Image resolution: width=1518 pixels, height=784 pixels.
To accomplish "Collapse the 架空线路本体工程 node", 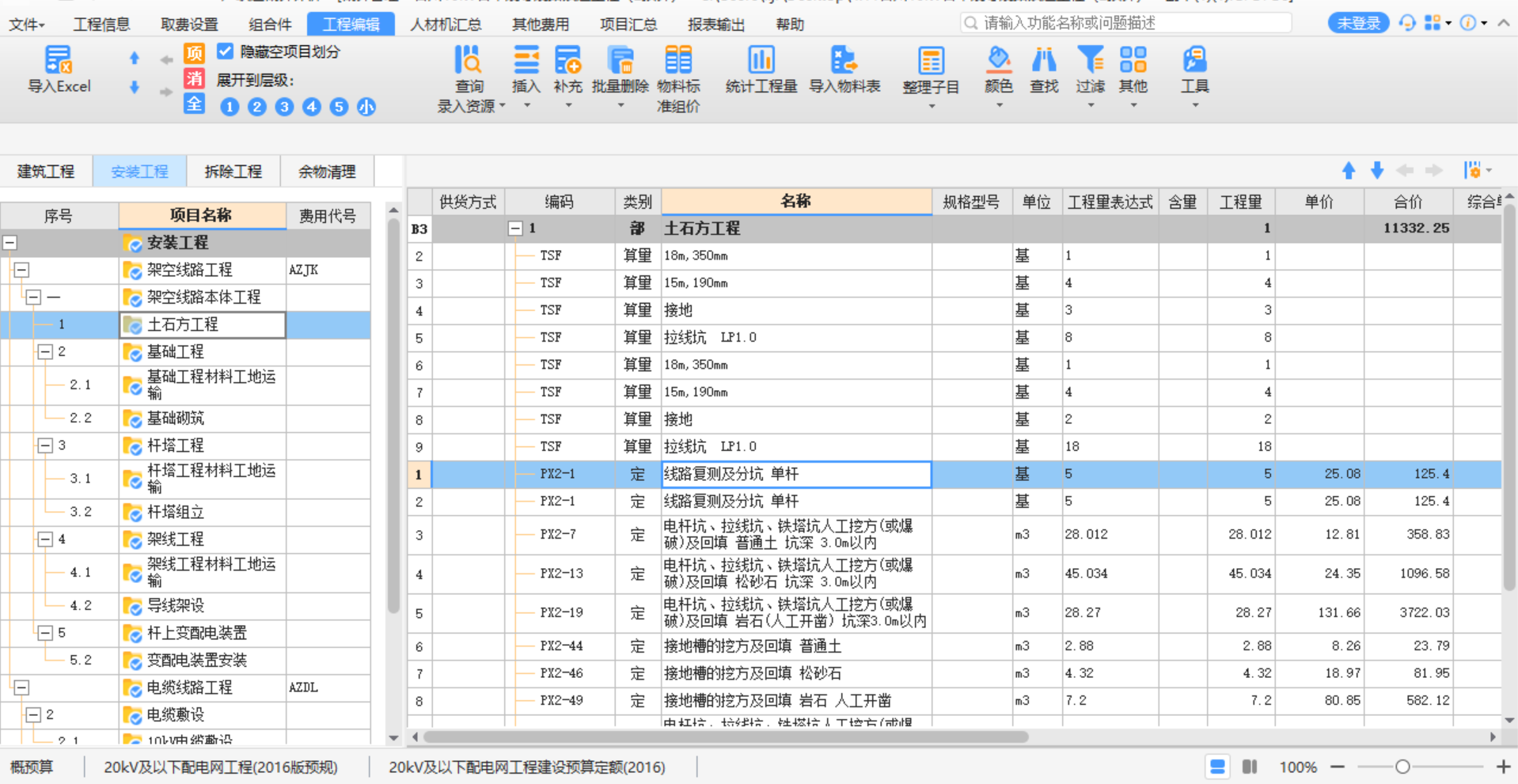I will (33, 297).
